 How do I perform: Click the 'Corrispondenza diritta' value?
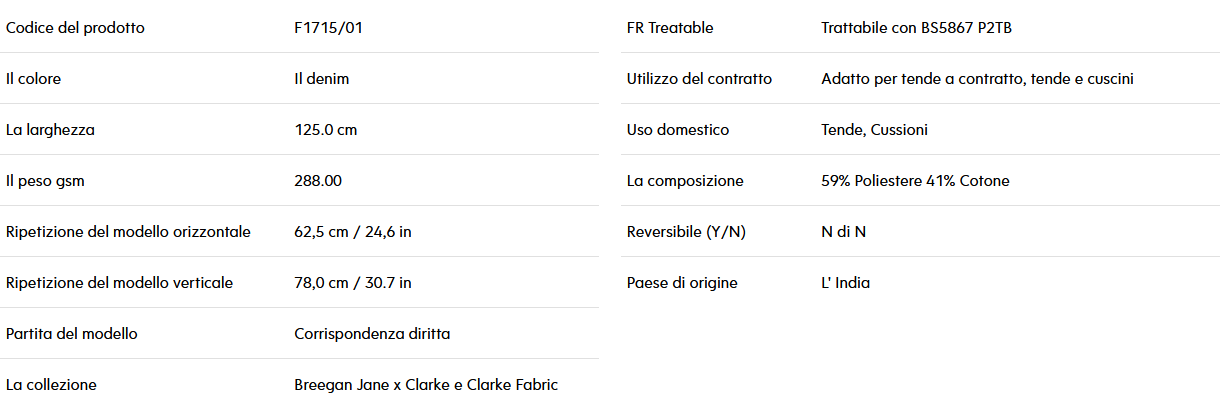tap(372, 334)
